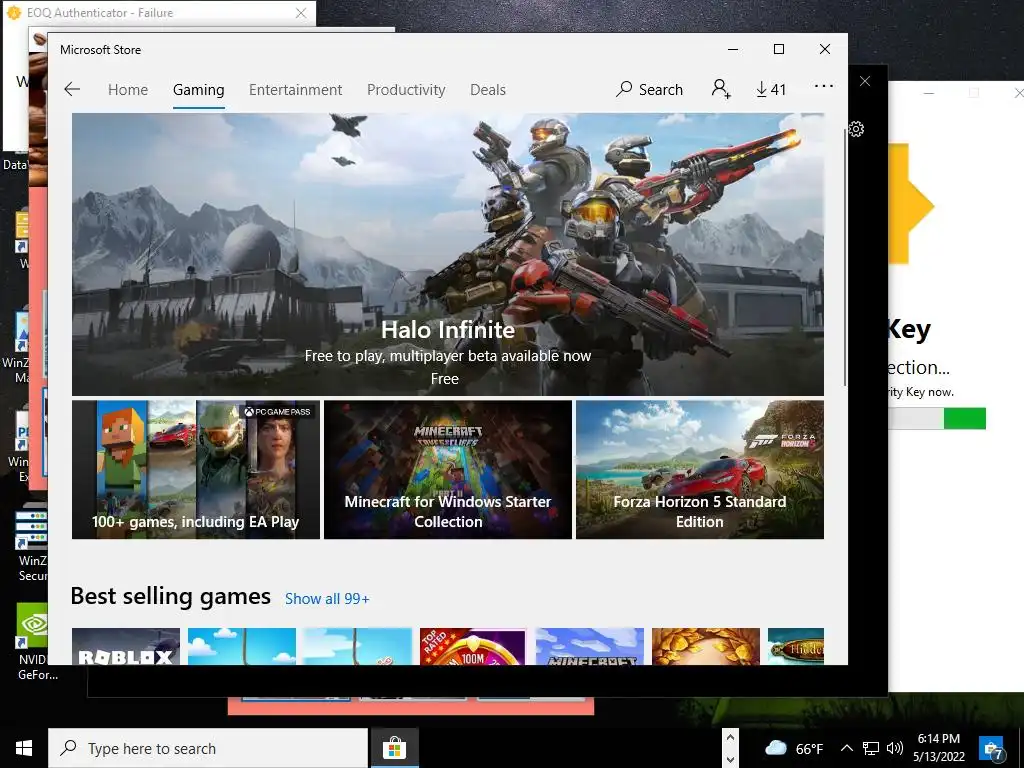Click the taskbar toolbar scroll-up arrow
Viewport: 1024px width, 768px height.
click(730, 738)
